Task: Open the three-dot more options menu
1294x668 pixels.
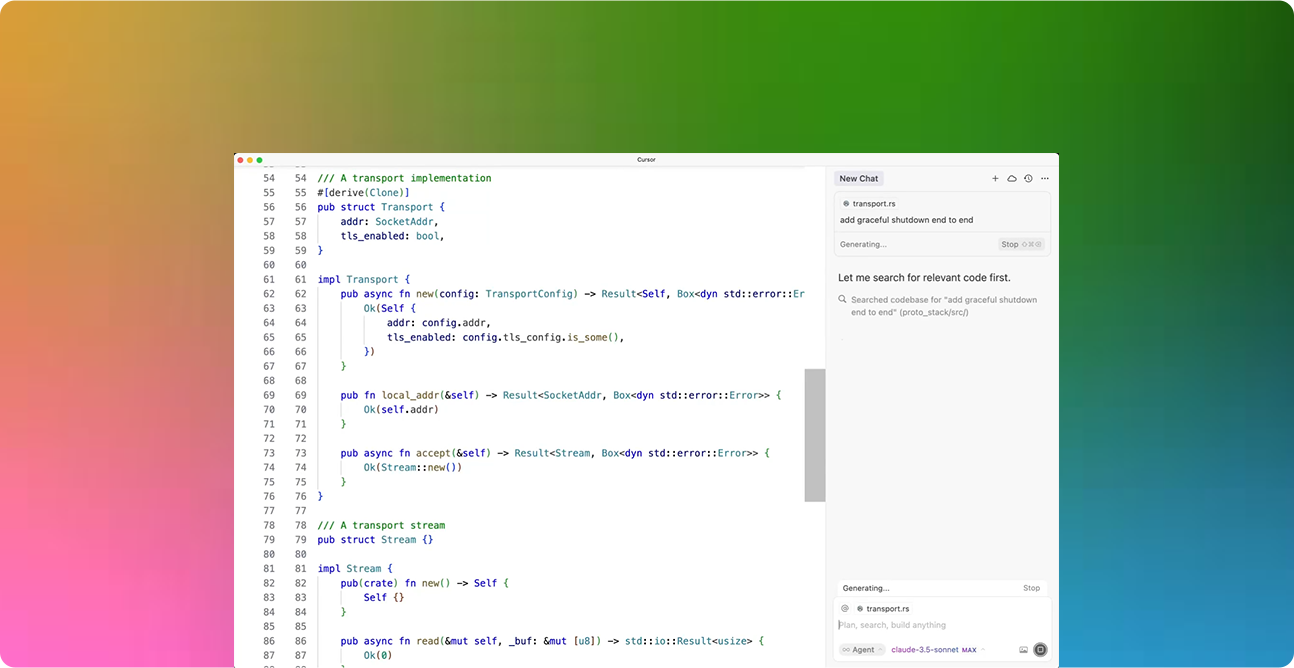Action: click(x=1045, y=179)
